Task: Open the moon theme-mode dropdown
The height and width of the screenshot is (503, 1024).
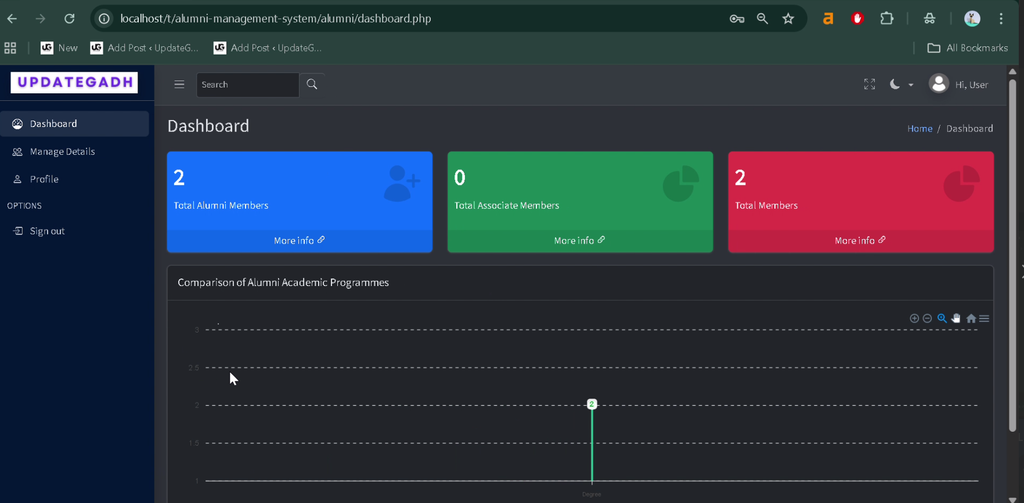Action: [x=901, y=84]
